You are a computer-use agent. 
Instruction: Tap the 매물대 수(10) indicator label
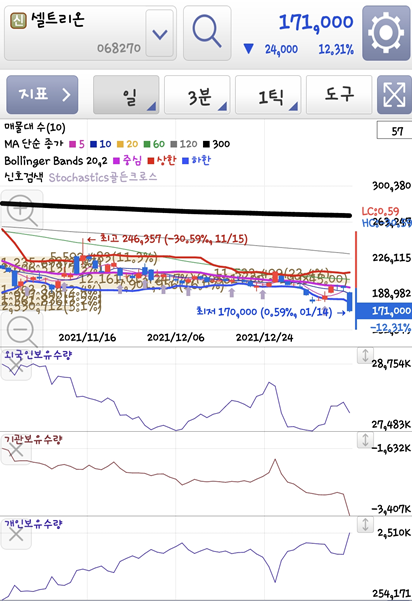(x=34, y=127)
